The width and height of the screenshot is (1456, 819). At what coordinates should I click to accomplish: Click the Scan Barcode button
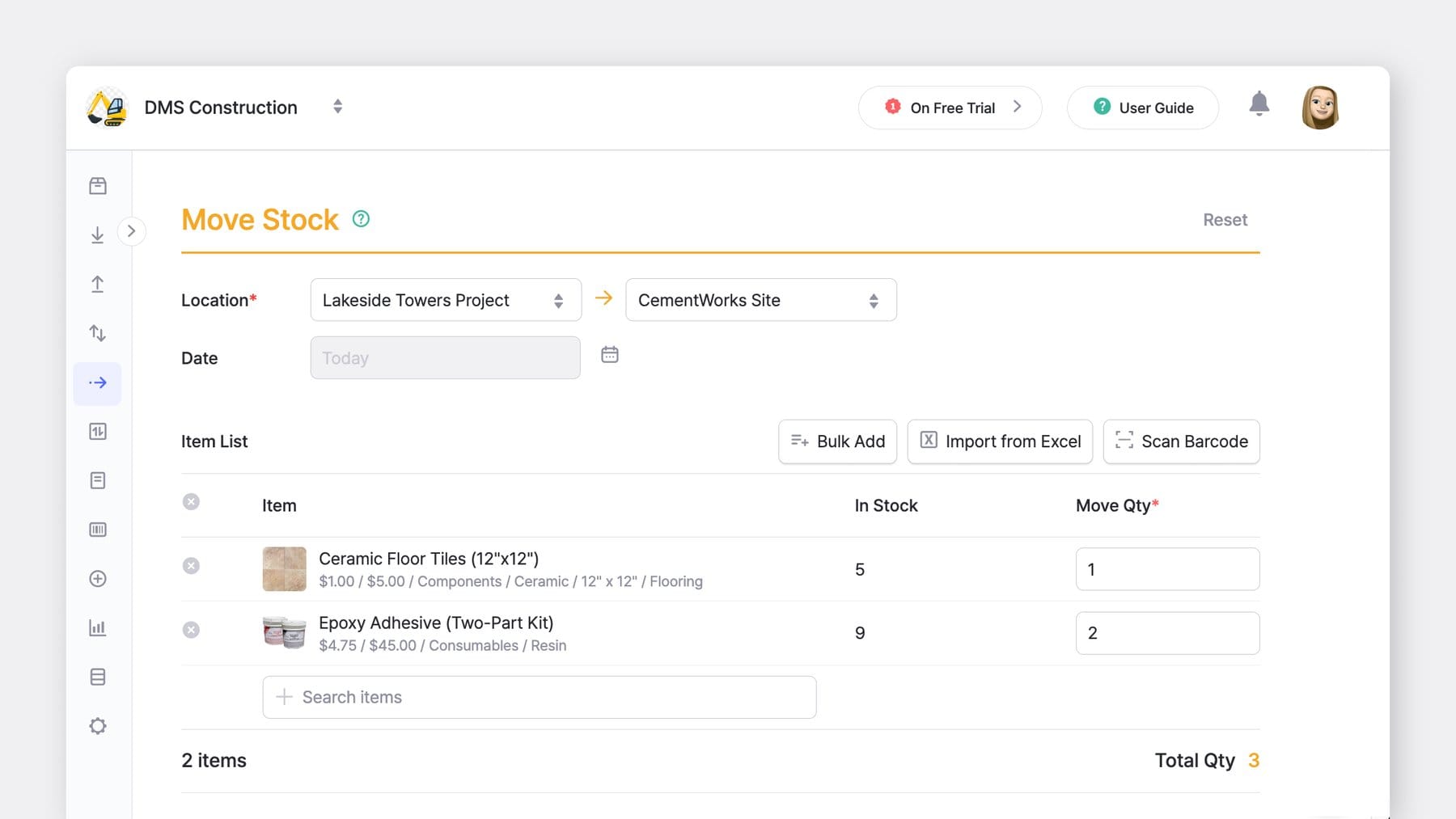click(x=1180, y=441)
